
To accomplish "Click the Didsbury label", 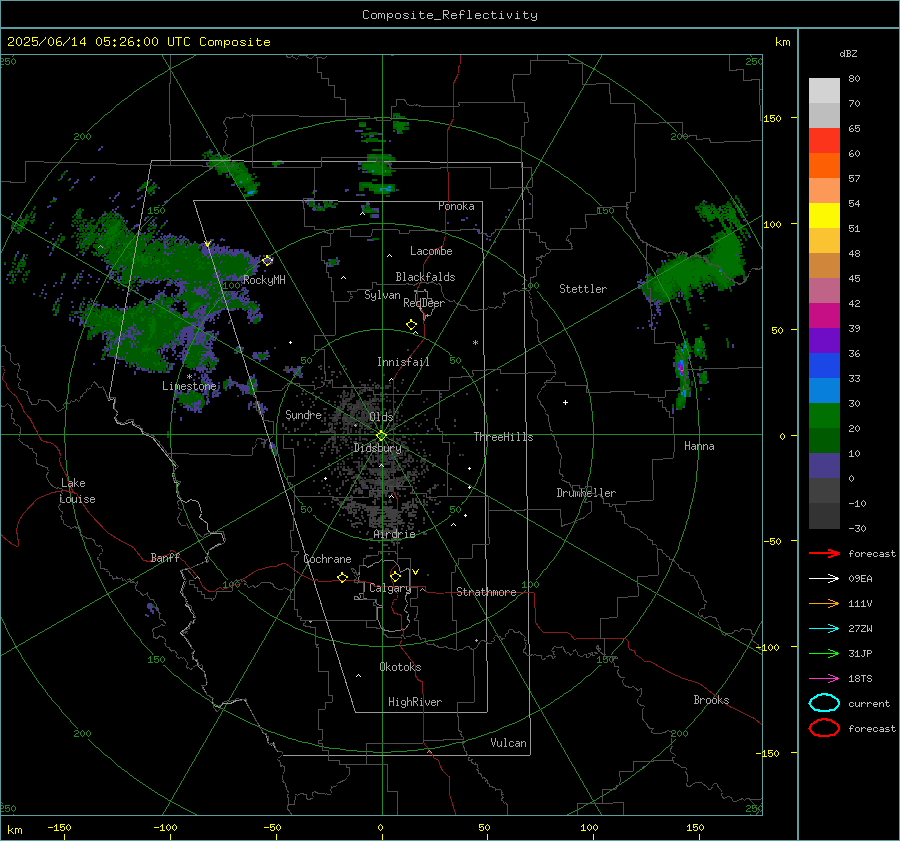I will click(x=377, y=448).
